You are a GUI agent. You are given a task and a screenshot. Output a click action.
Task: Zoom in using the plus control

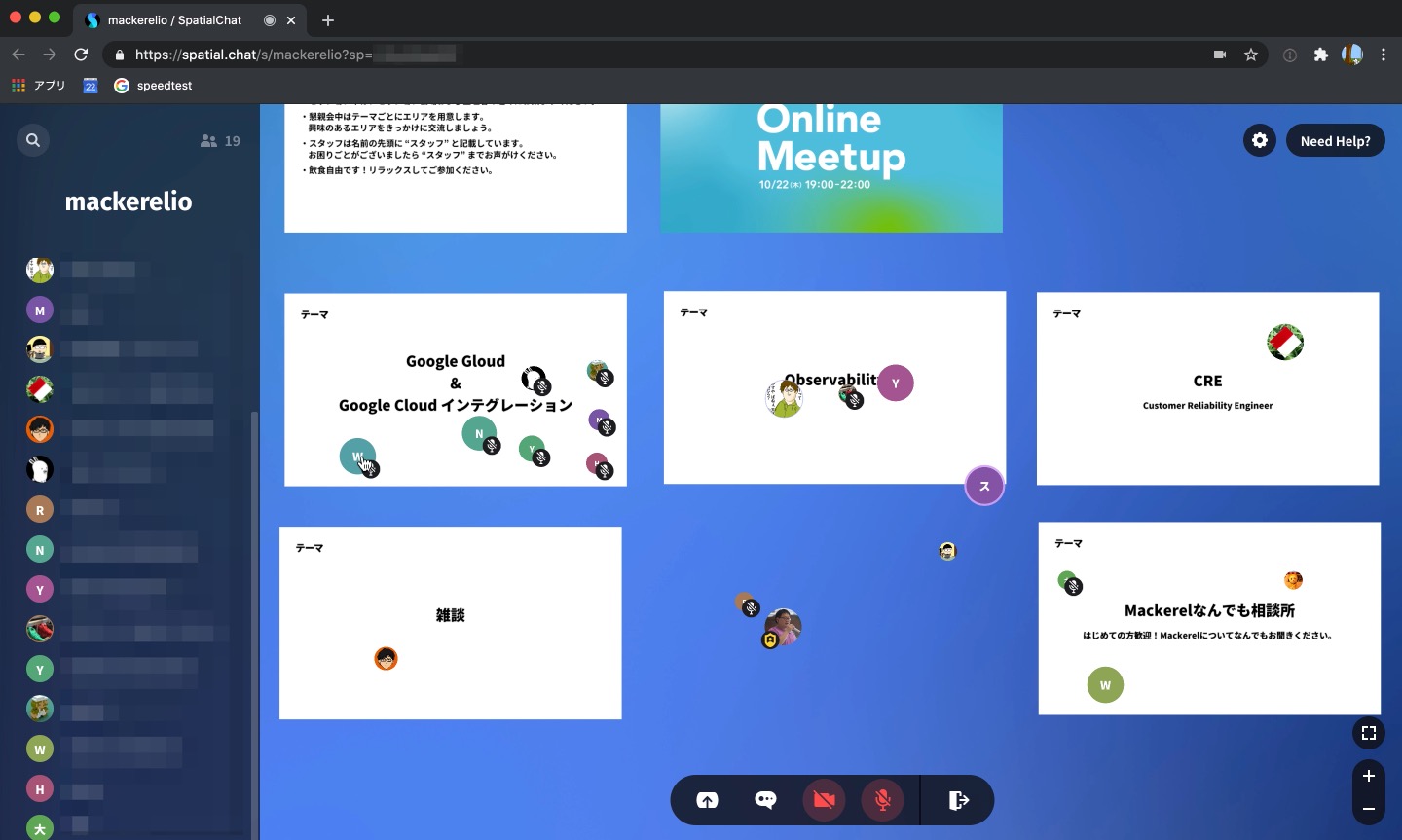point(1368,776)
